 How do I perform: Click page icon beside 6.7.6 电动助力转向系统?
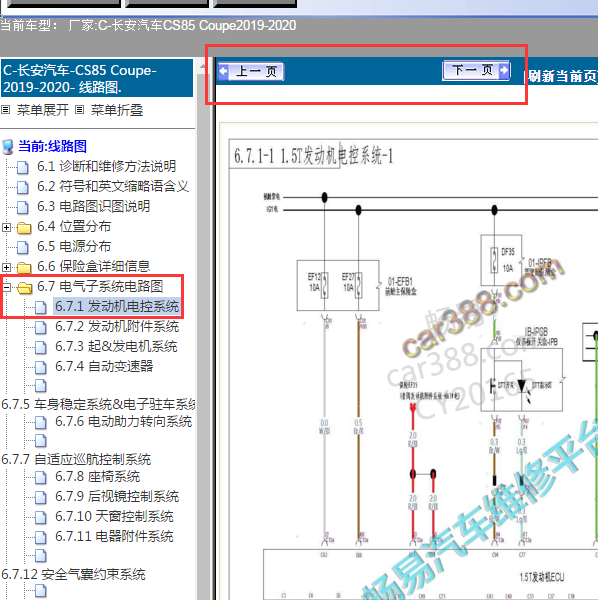[x=41, y=422]
